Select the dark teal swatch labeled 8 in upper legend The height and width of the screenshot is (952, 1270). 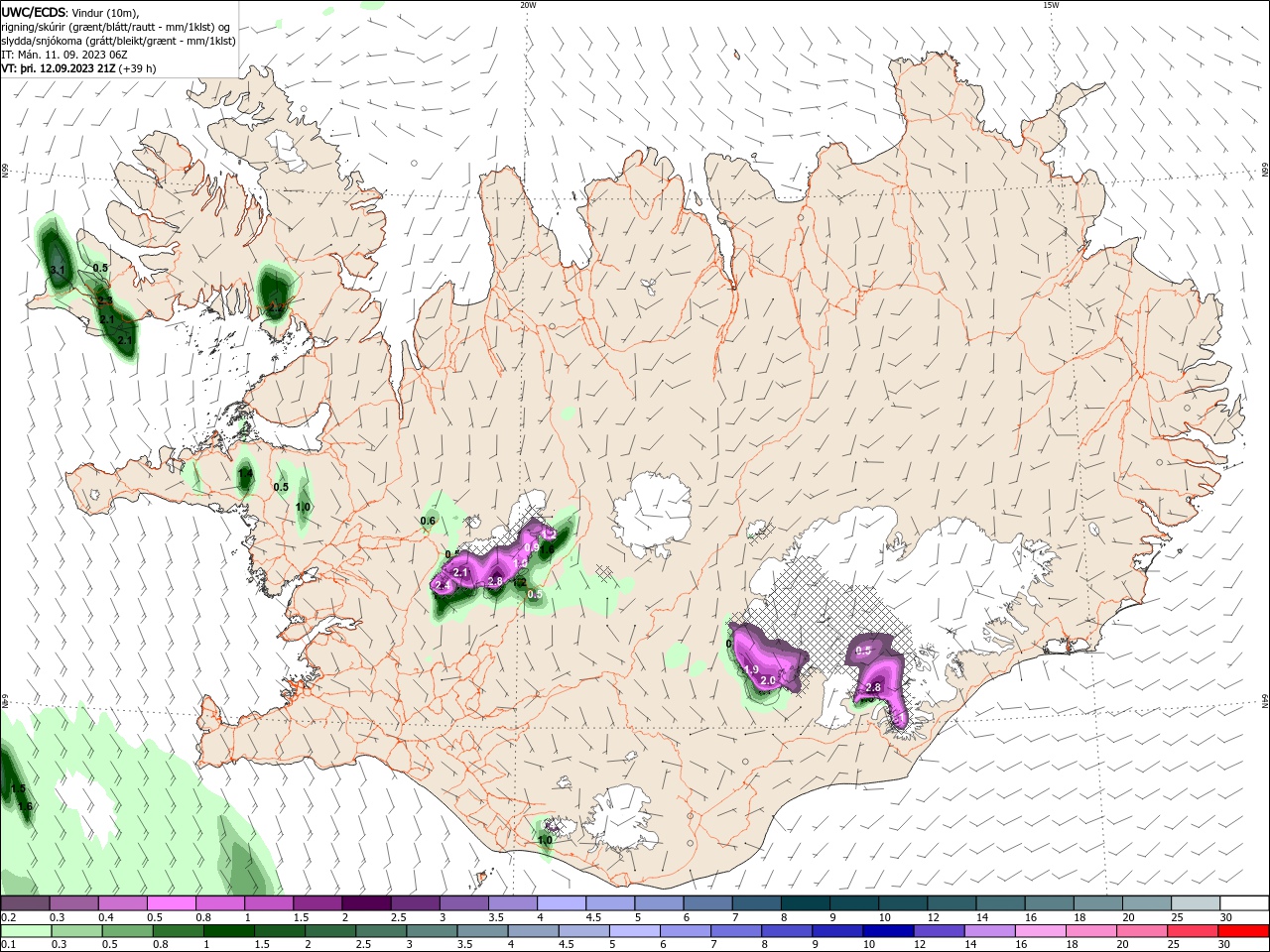(x=806, y=903)
